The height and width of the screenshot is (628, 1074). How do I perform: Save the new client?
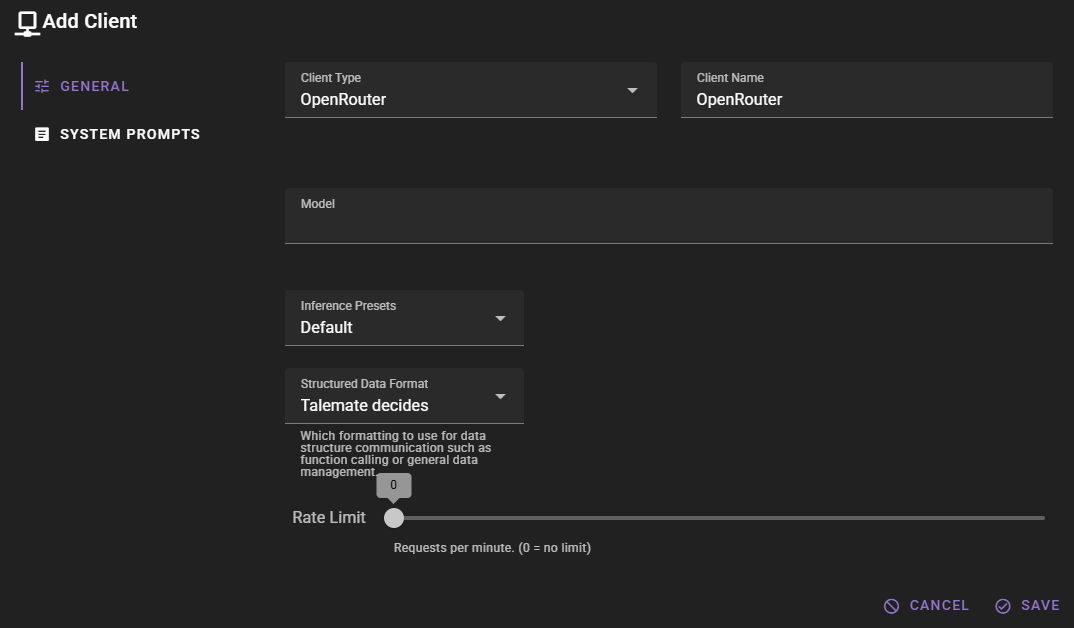(1027, 606)
